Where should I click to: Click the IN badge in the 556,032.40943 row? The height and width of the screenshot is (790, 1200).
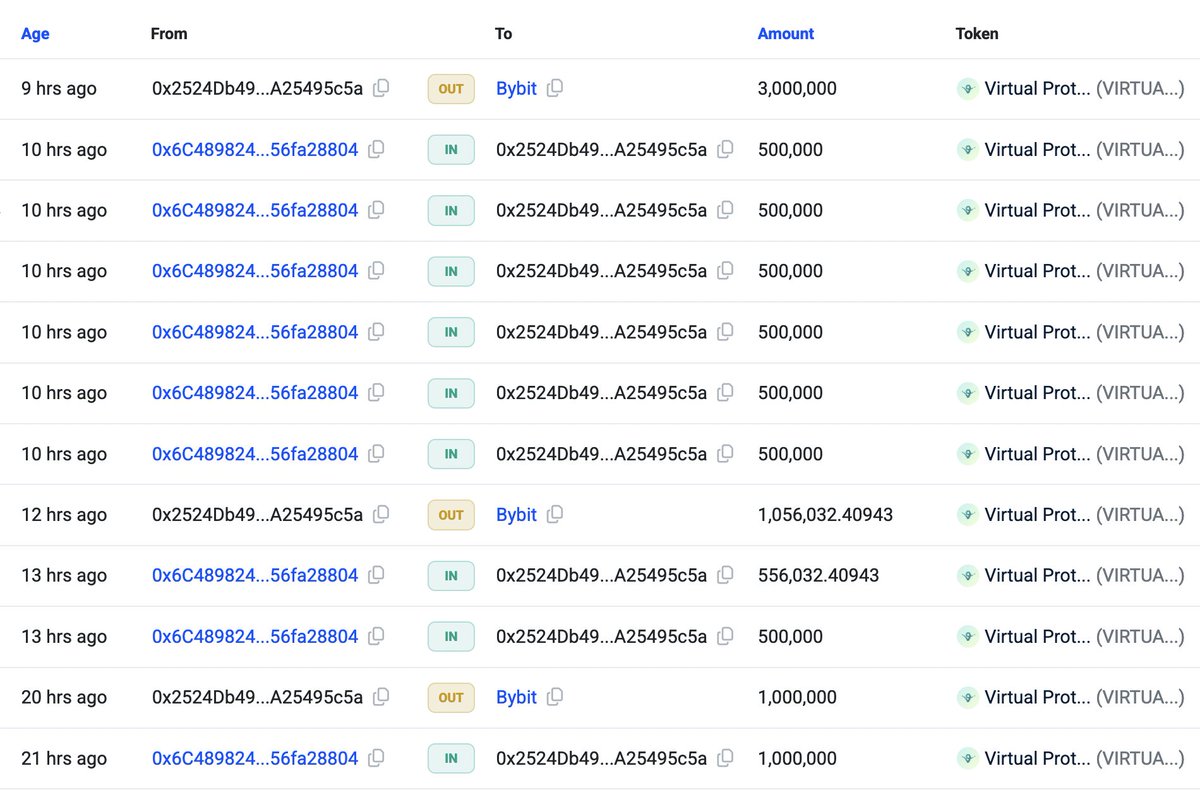pos(451,576)
